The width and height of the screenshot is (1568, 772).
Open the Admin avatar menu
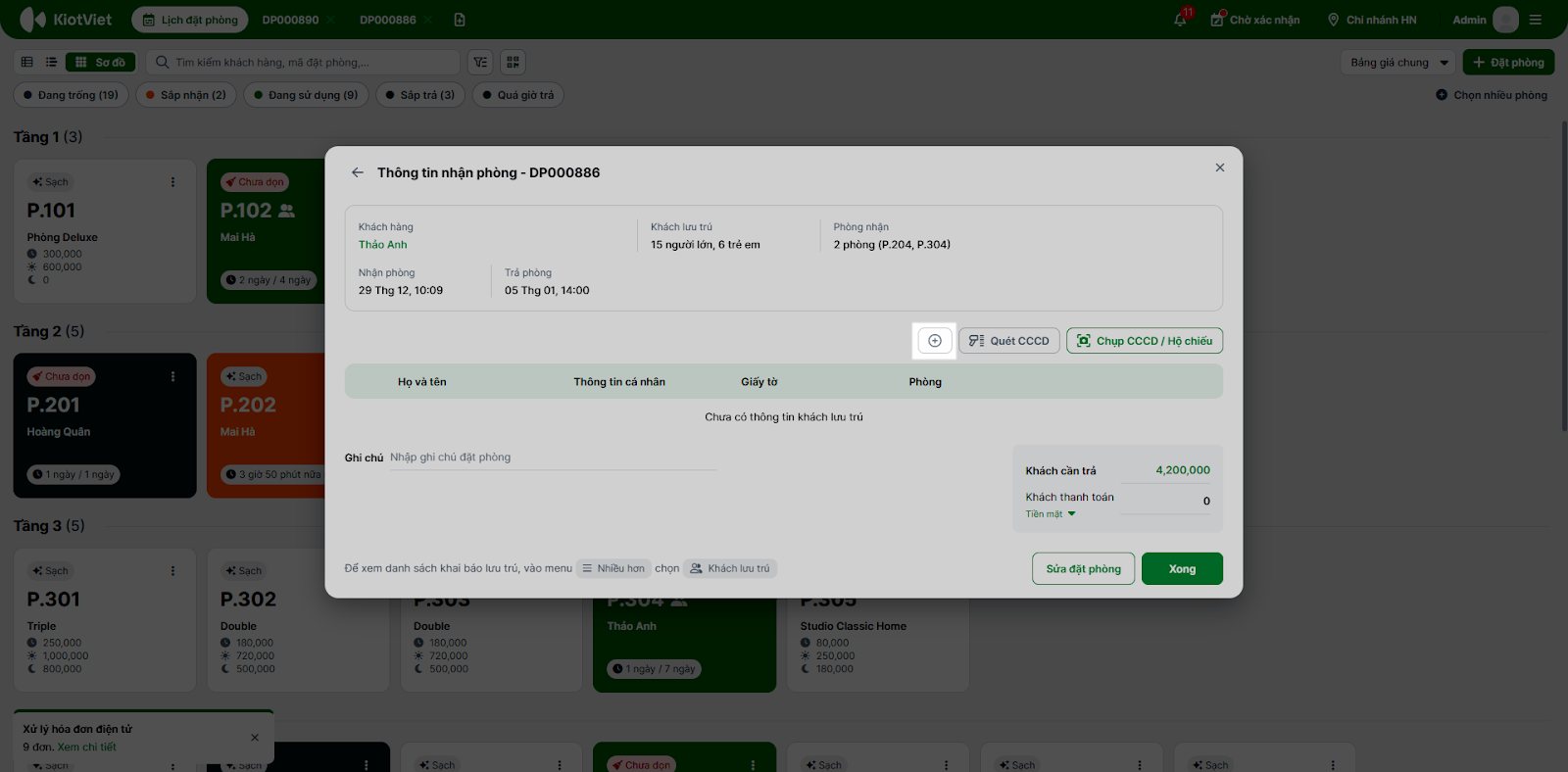[x=1505, y=20]
